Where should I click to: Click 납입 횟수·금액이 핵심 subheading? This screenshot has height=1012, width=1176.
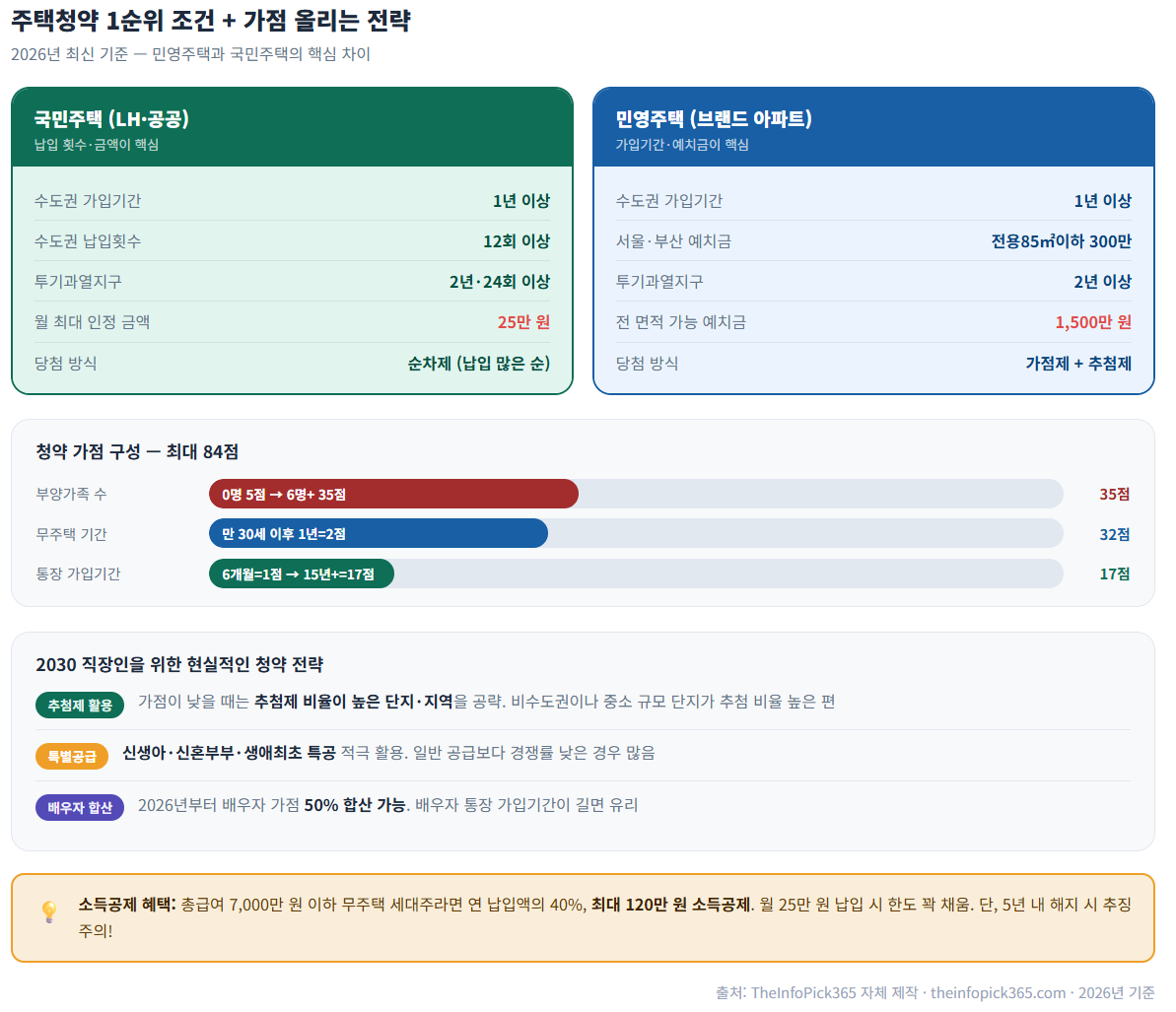(x=96, y=145)
